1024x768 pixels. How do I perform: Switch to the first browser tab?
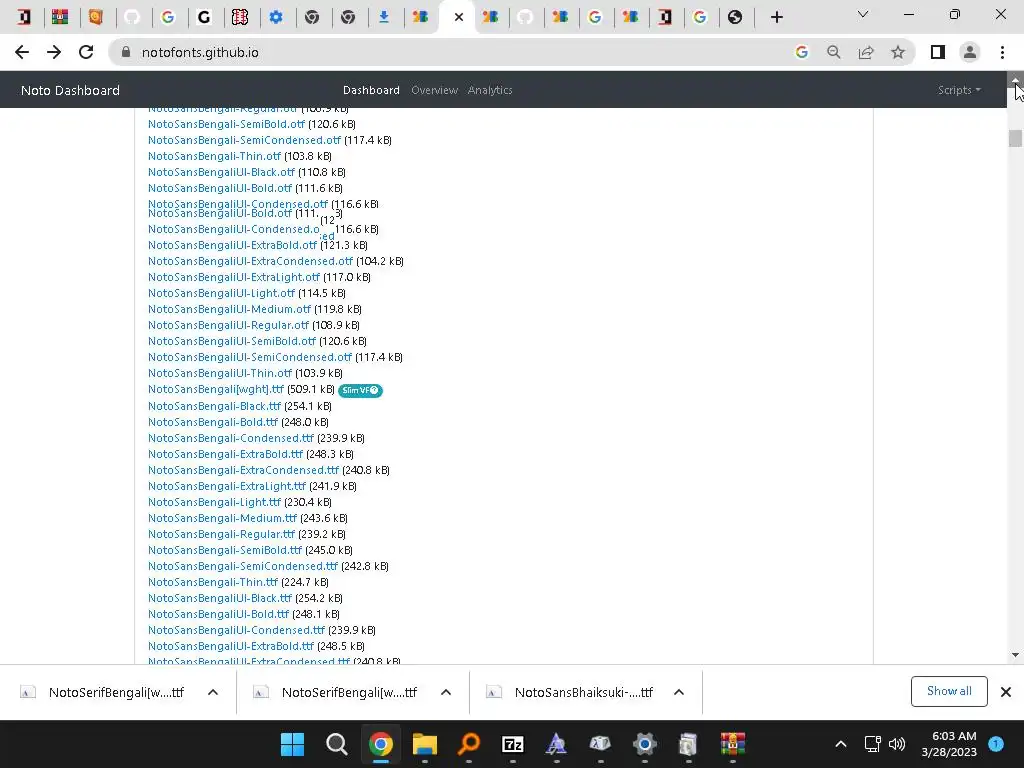pyautogui.click(x=24, y=17)
